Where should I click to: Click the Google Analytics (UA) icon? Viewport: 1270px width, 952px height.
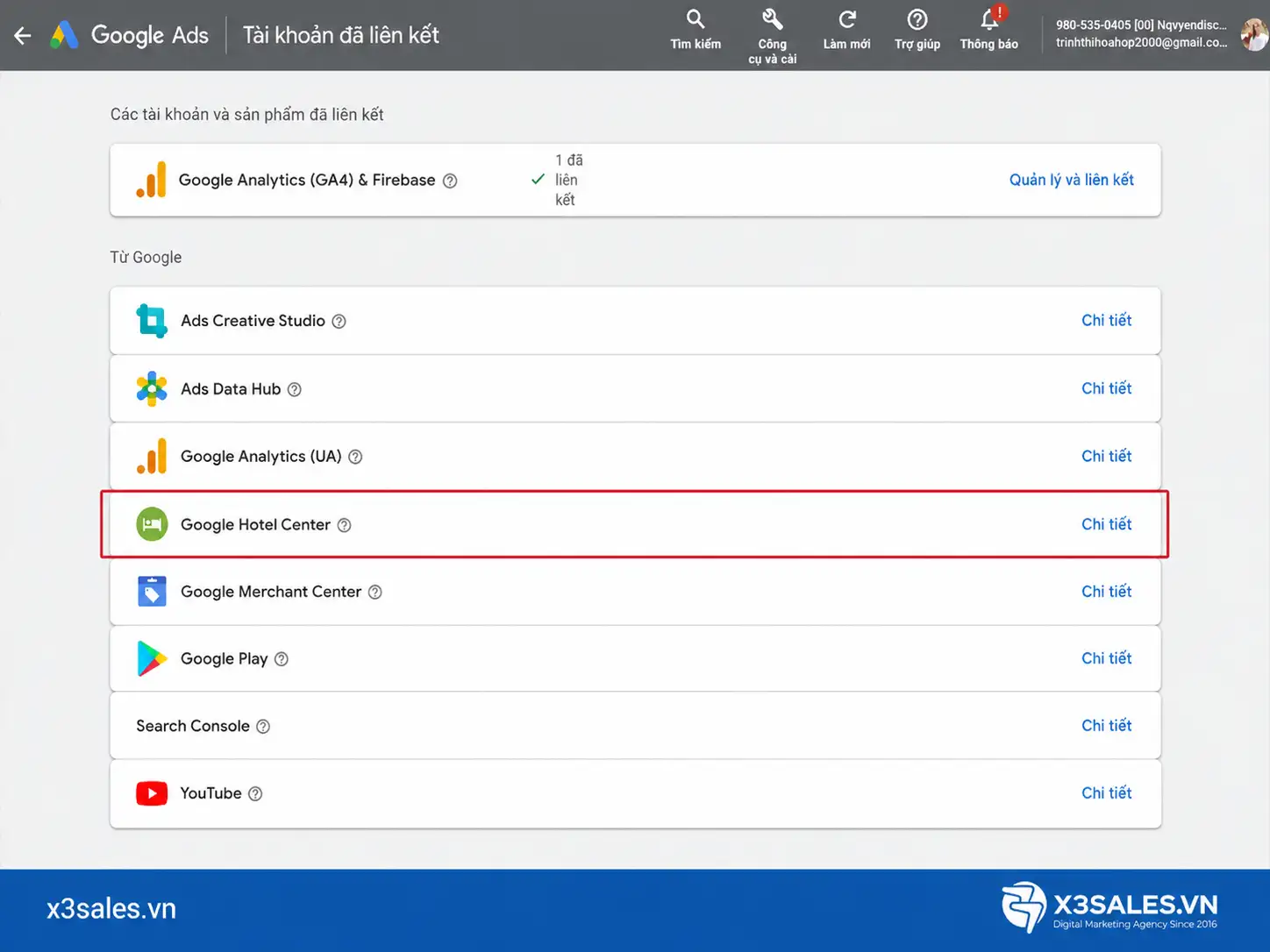coord(152,456)
